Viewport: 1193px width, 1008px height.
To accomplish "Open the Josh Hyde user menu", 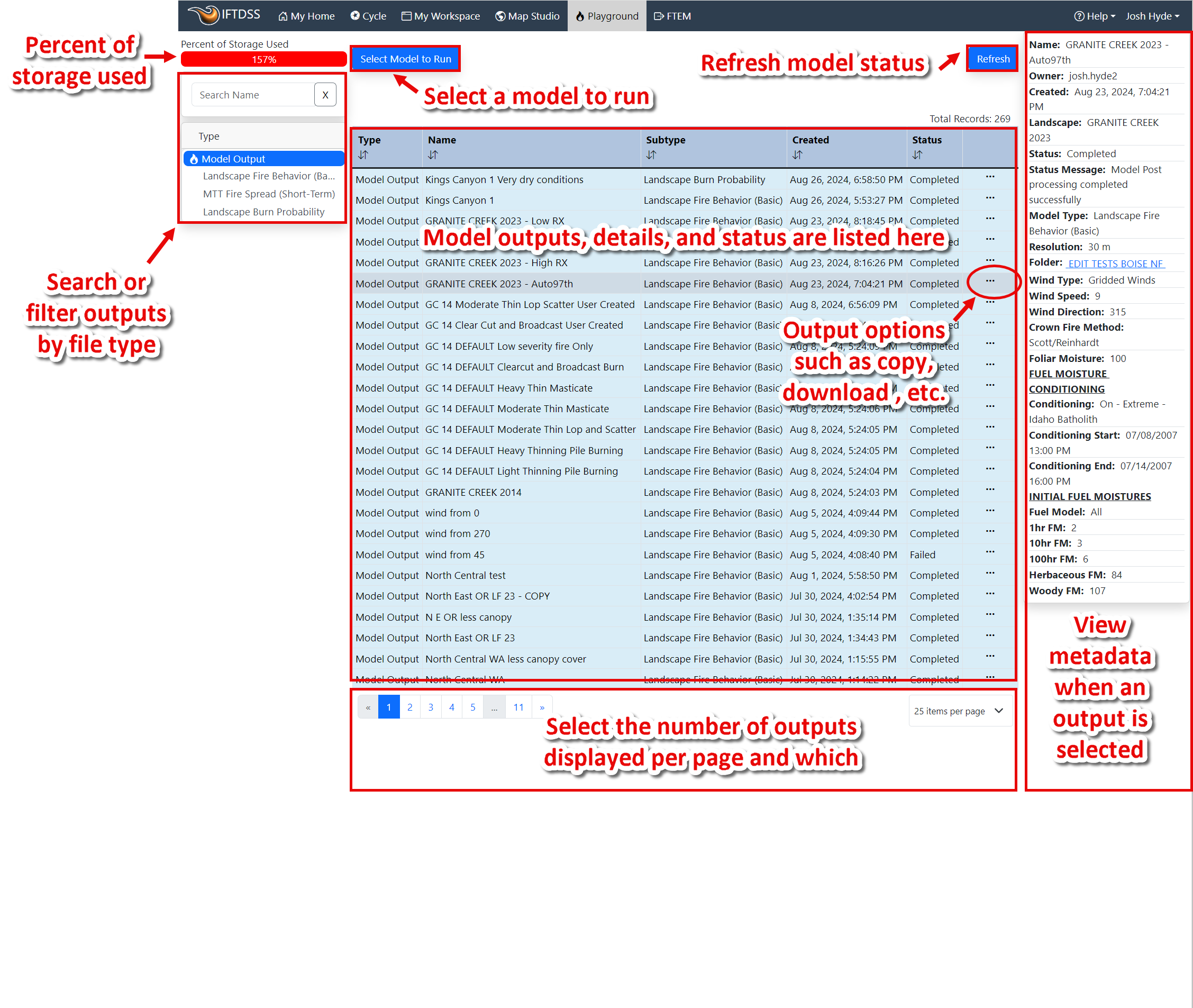I will pyautogui.click(x=1152, y=16).
